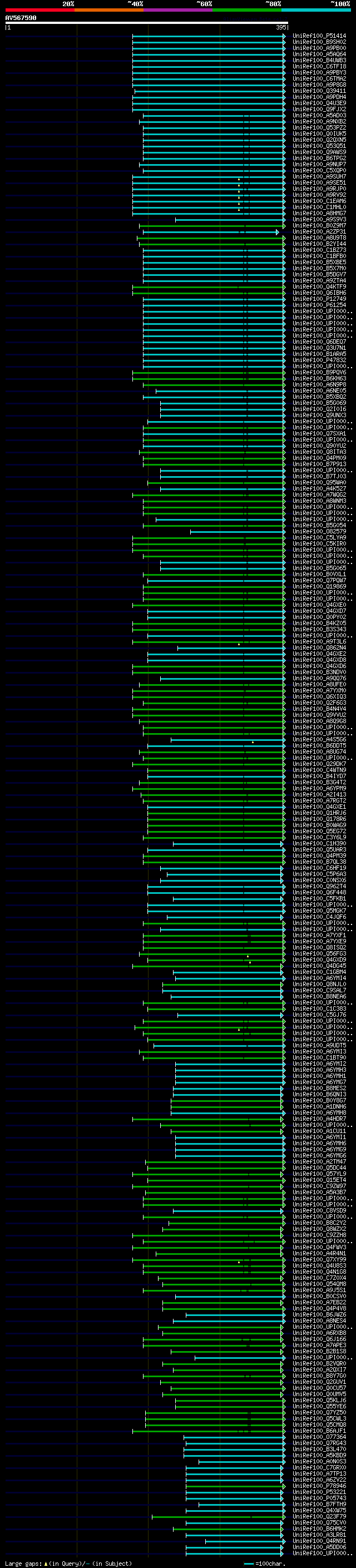The image size is (356, 1568).
Task: Open hit UniRef100_B9SHO2
Action: click(319, 42)
